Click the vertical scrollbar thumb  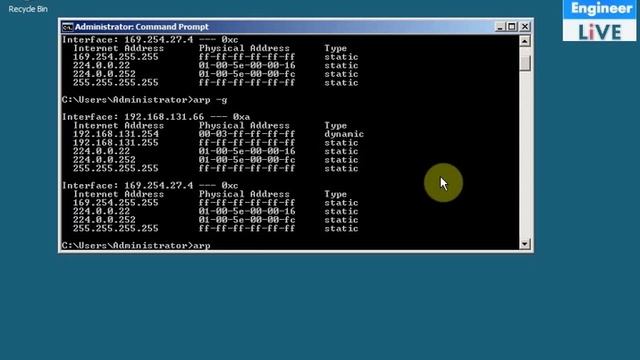coord(525,63)
